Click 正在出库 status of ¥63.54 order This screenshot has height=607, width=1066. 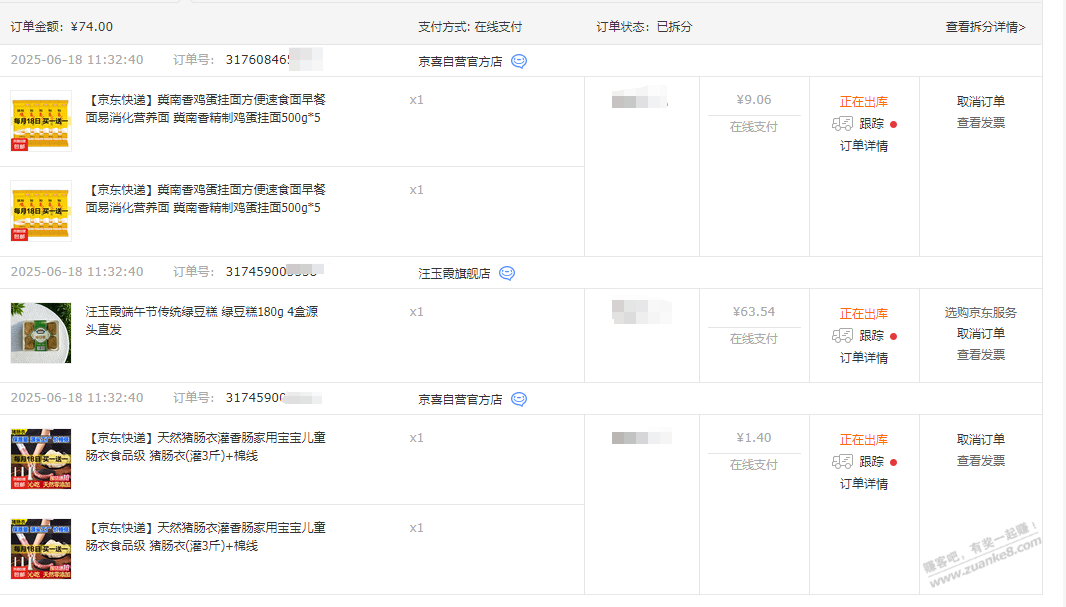pos(863,314)
